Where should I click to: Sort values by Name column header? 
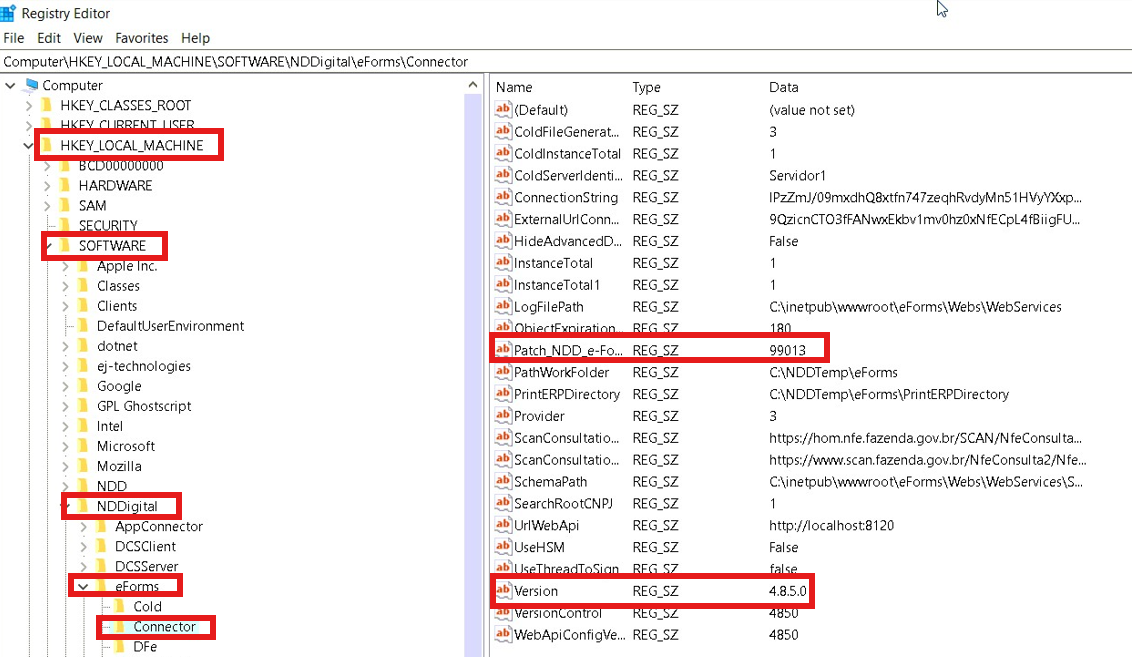[x=514, y=87]
